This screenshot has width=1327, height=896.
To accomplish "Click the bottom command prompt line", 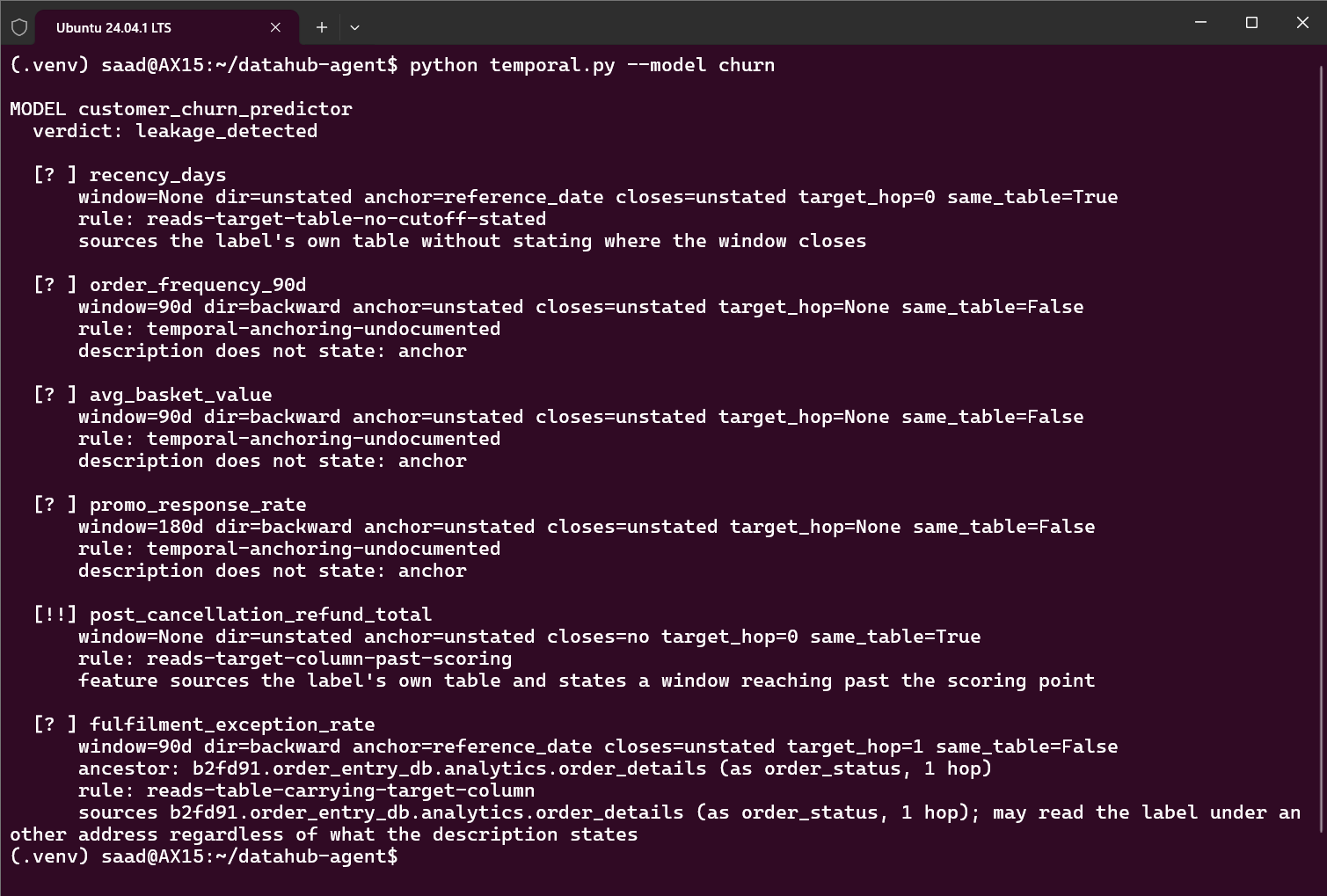I will tap(204, 856).
